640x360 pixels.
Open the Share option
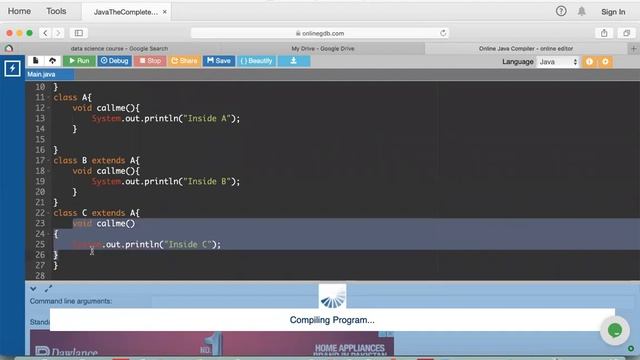pos(184,61)
